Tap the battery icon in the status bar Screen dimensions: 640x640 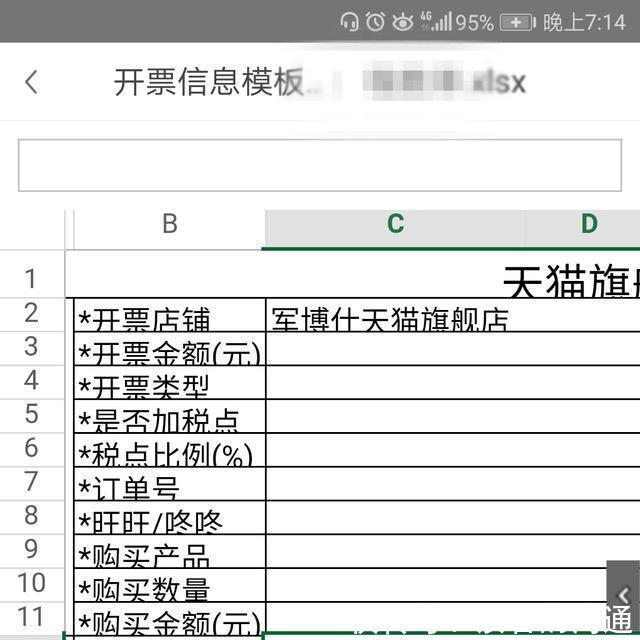(518, 22)
